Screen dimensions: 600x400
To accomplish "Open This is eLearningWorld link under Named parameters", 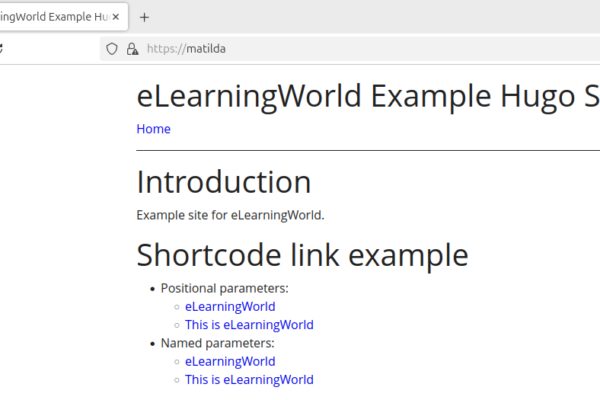I will [x=249, y=380].
